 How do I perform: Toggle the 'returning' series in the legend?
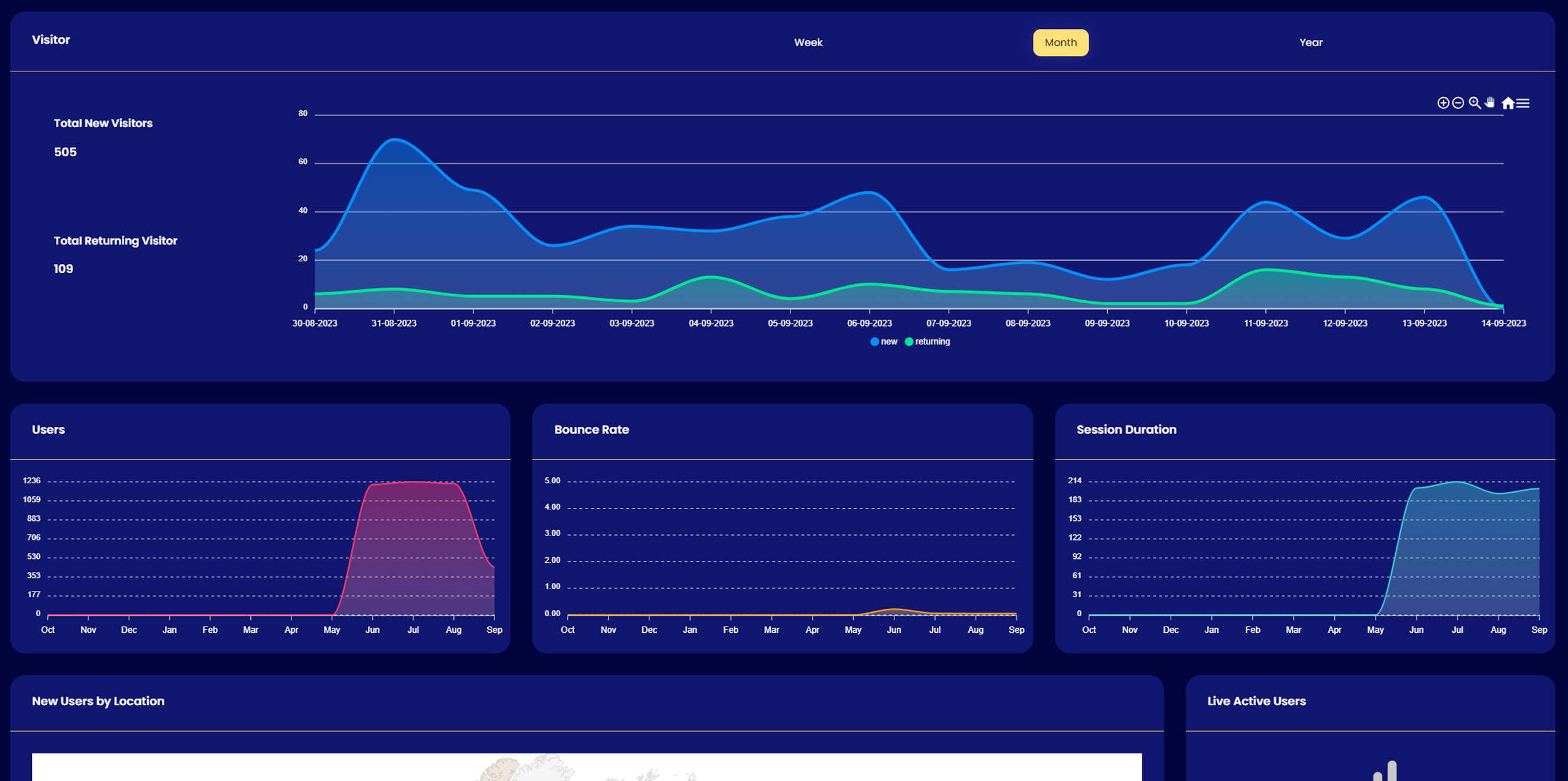tap(928, 341)
